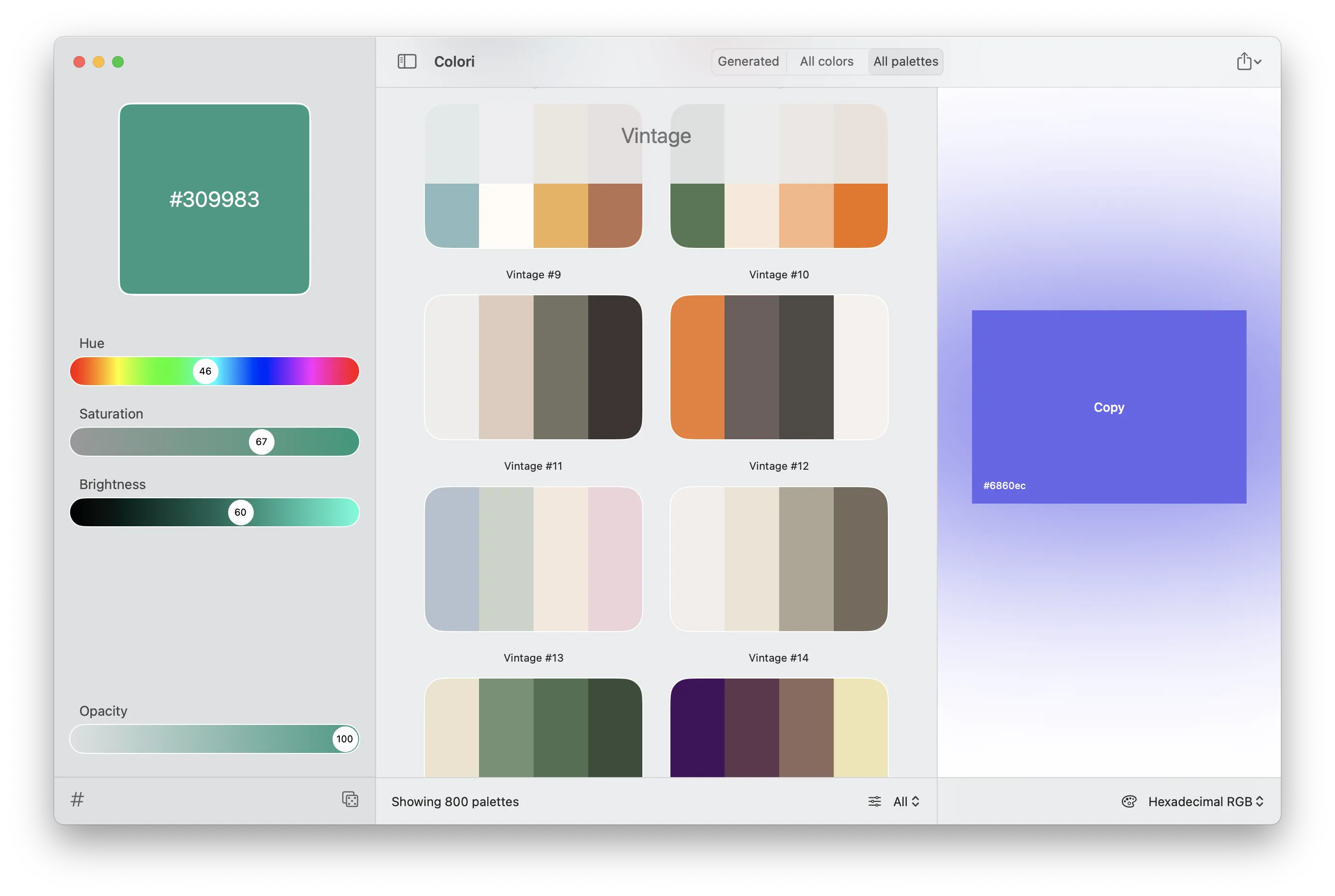1335x896 pixels.
Task: Click the yellow minimize window button
Action: click(x=98, y=62)
